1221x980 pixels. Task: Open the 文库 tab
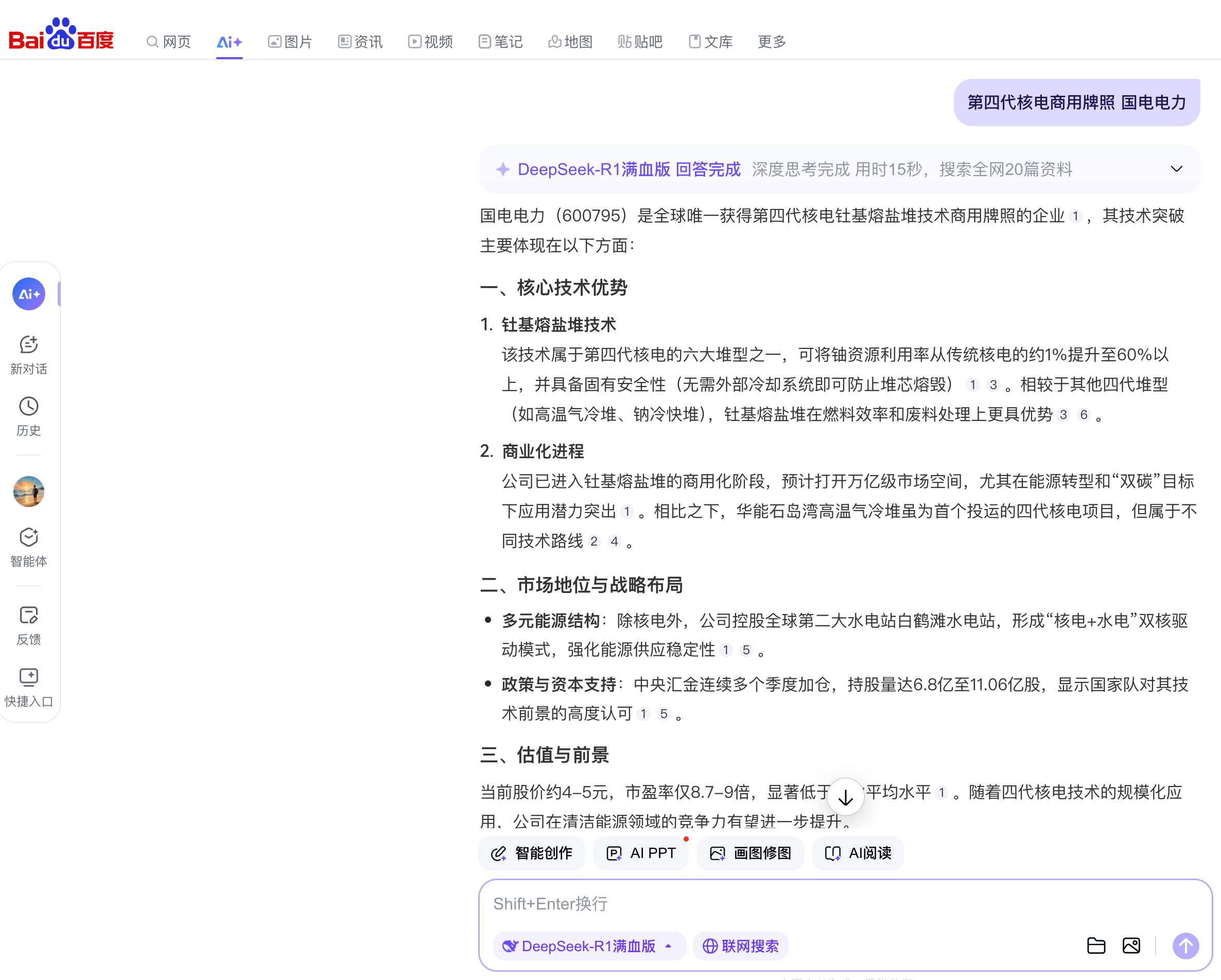(711, 42)
